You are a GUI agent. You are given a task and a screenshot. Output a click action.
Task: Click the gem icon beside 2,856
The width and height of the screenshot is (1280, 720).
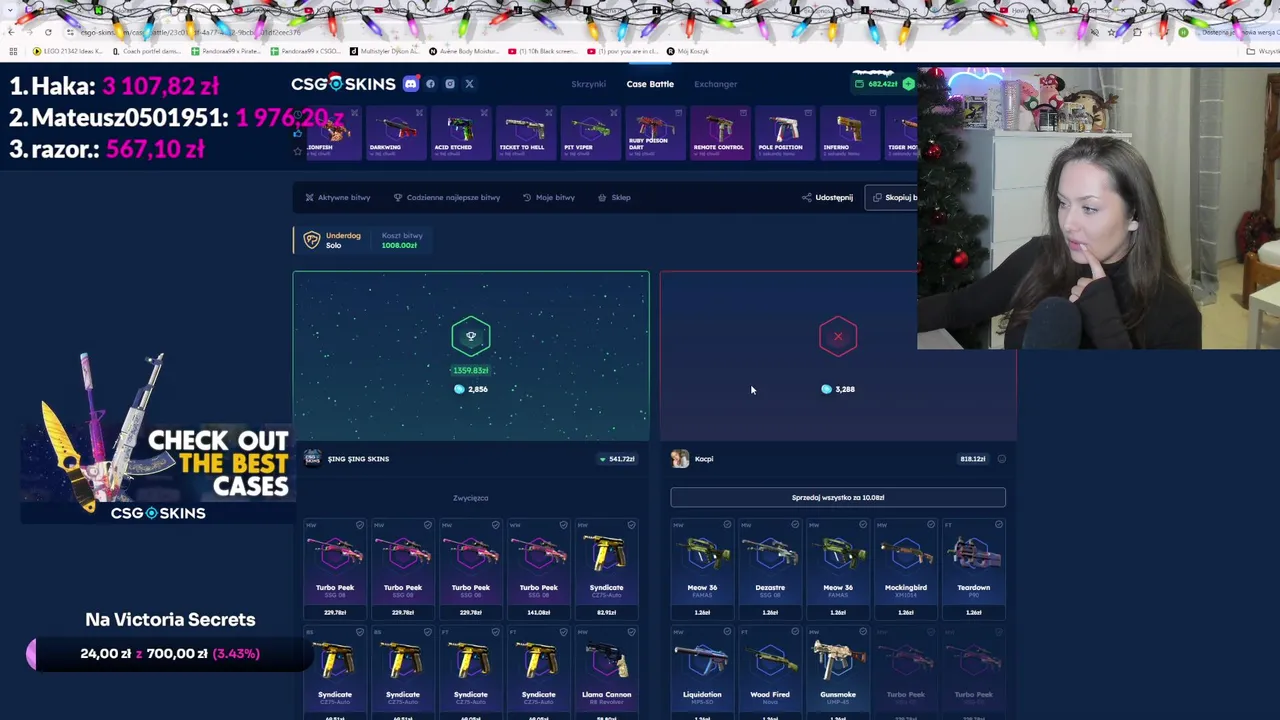pos(459,389)
